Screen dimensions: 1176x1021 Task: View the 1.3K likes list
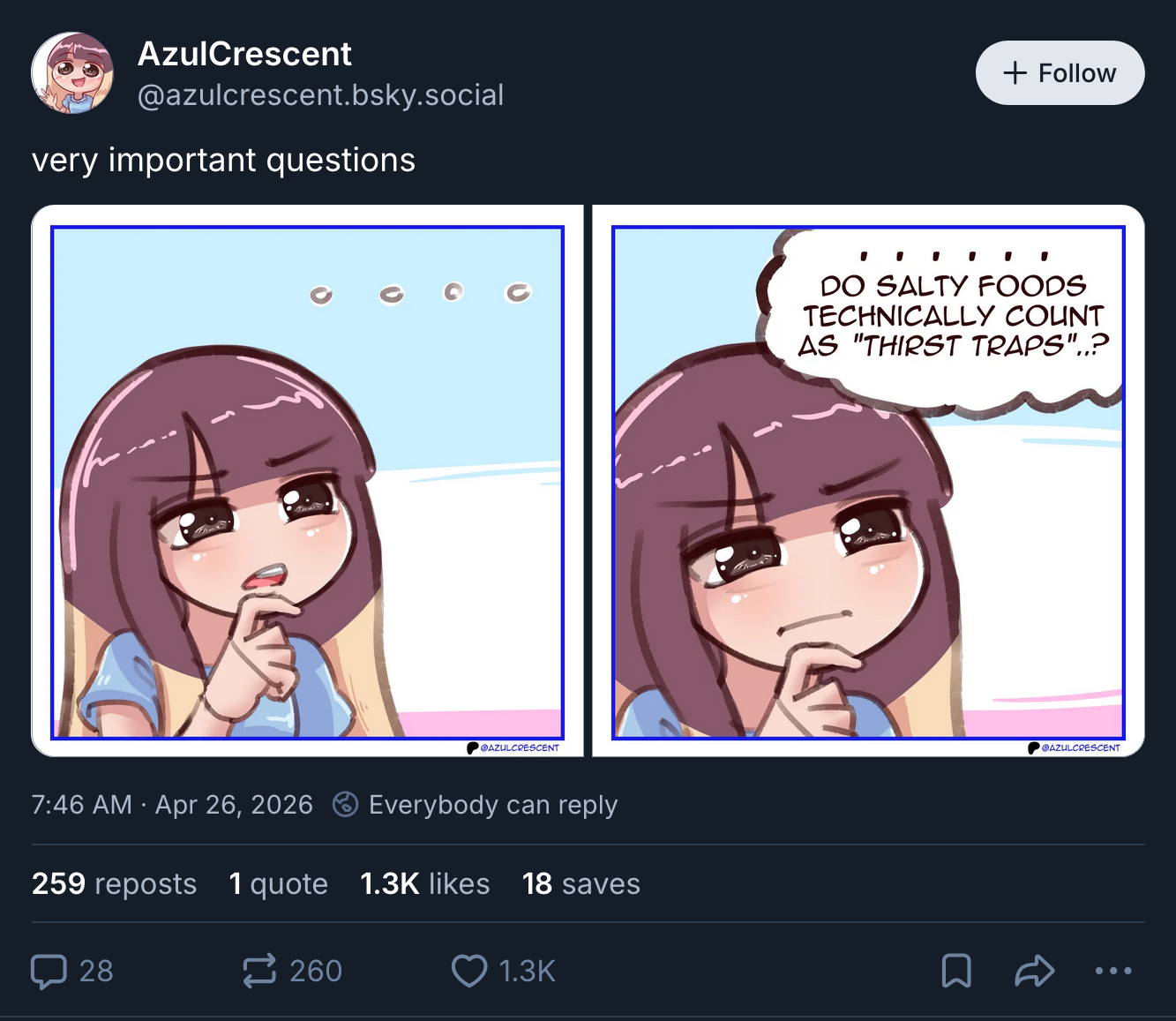pos(424,884)
